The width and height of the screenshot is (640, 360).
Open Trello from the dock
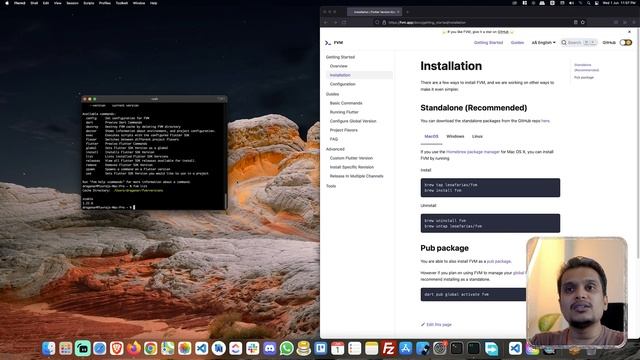click(x=320, y=348)
